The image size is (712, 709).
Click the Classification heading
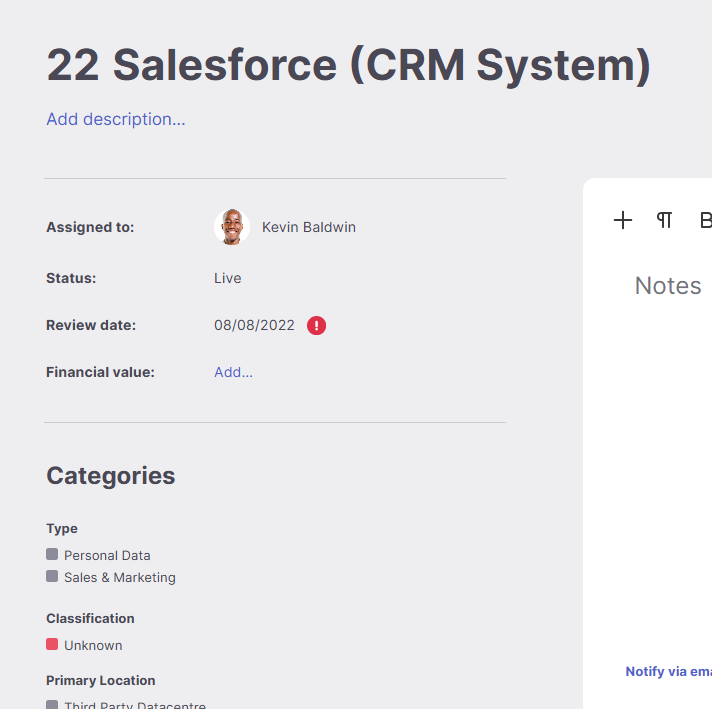[90, 619]
